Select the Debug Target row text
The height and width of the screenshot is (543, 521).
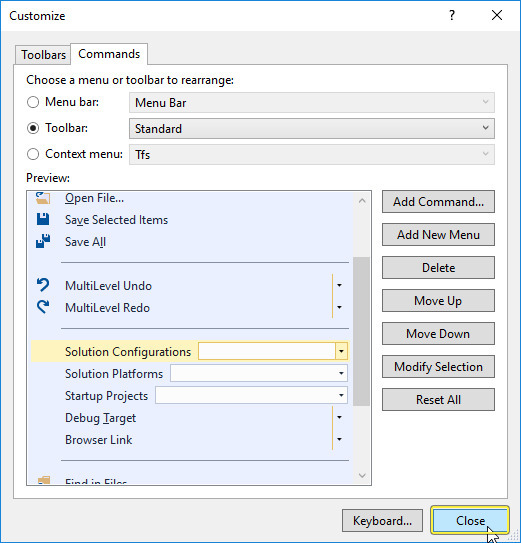click(x=100, y=418)
